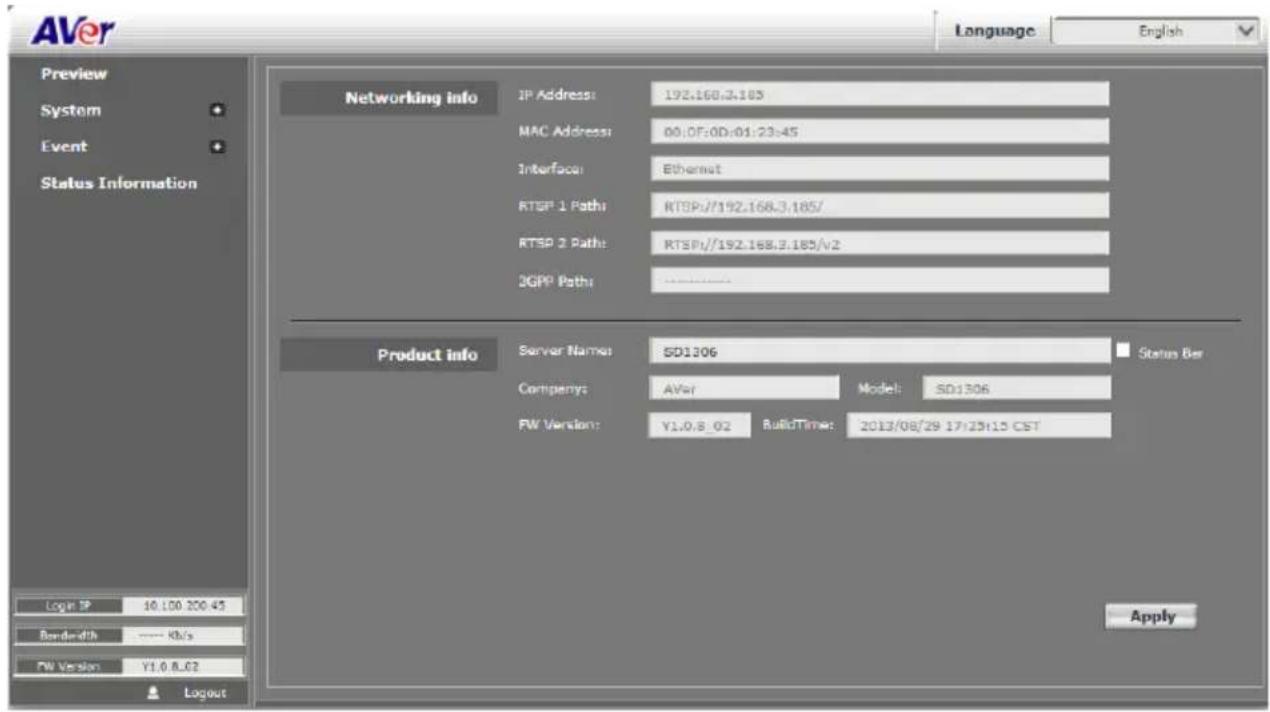This screenshot has width=1270, height=712.
Task: Open the Event menu item
Action: tap(63, 147)
